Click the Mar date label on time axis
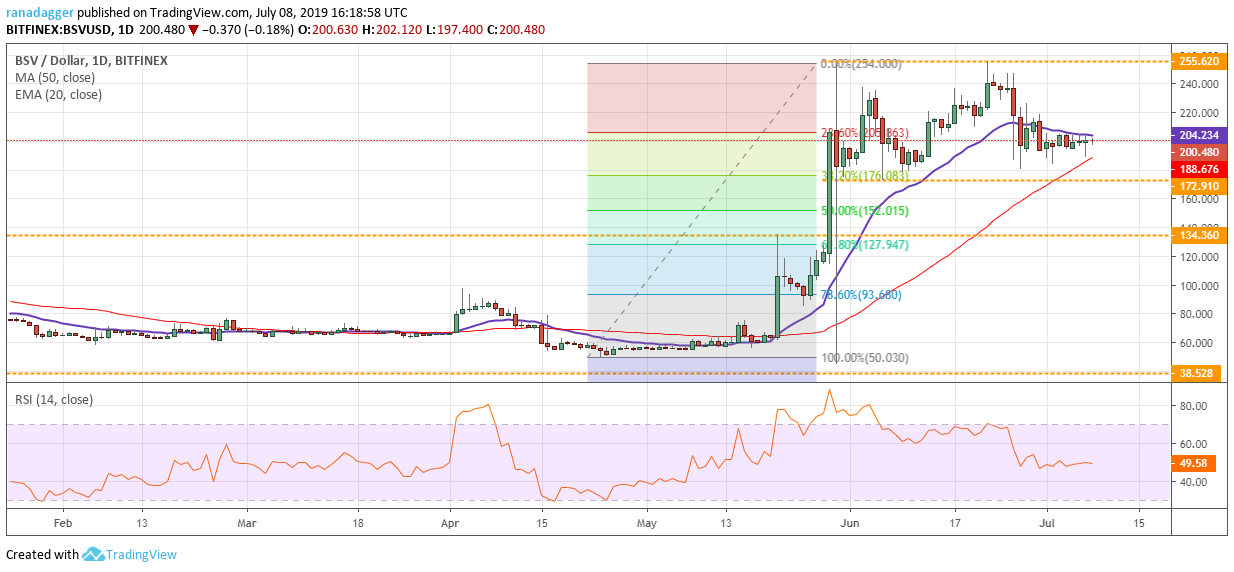The height and width of the screenshot is (572, 1234). (248, 522)
